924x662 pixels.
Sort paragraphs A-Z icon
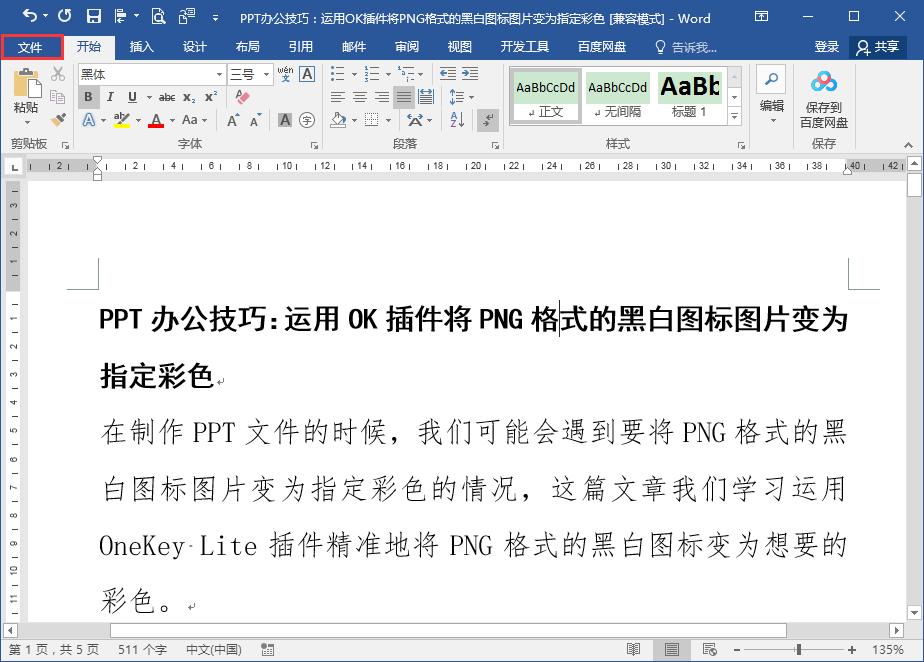[x=457, y=120]
